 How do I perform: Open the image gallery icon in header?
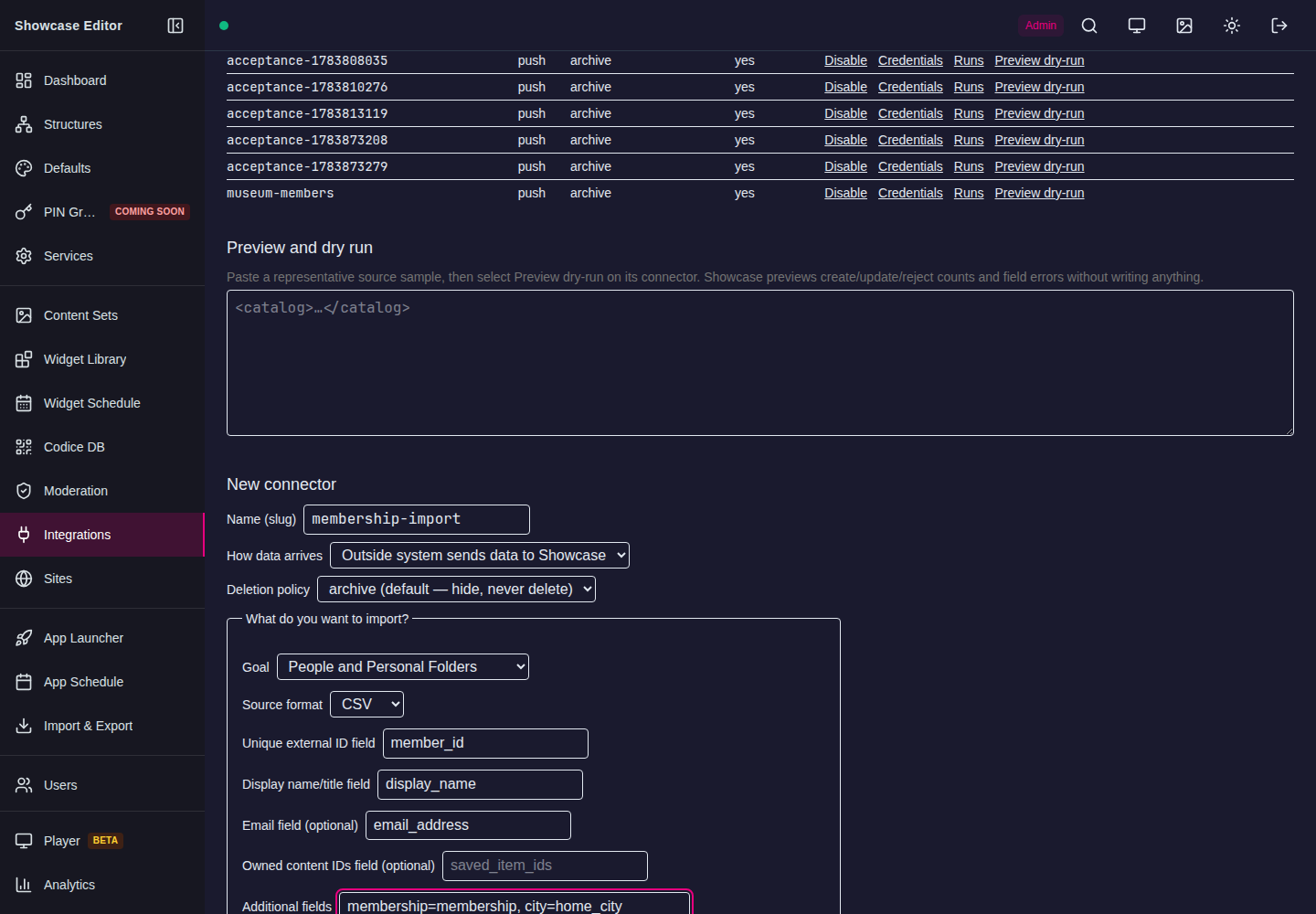[1184, 26]
